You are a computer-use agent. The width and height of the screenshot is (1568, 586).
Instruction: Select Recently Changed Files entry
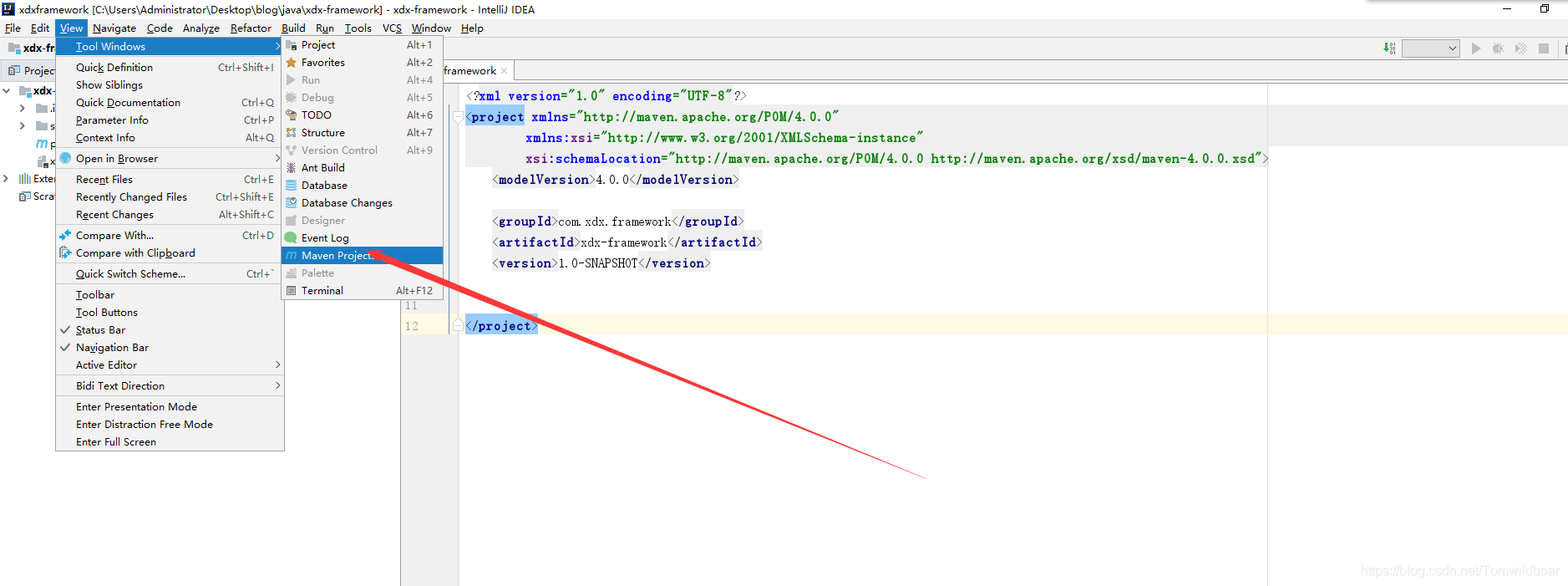click(x=170, y=197)
